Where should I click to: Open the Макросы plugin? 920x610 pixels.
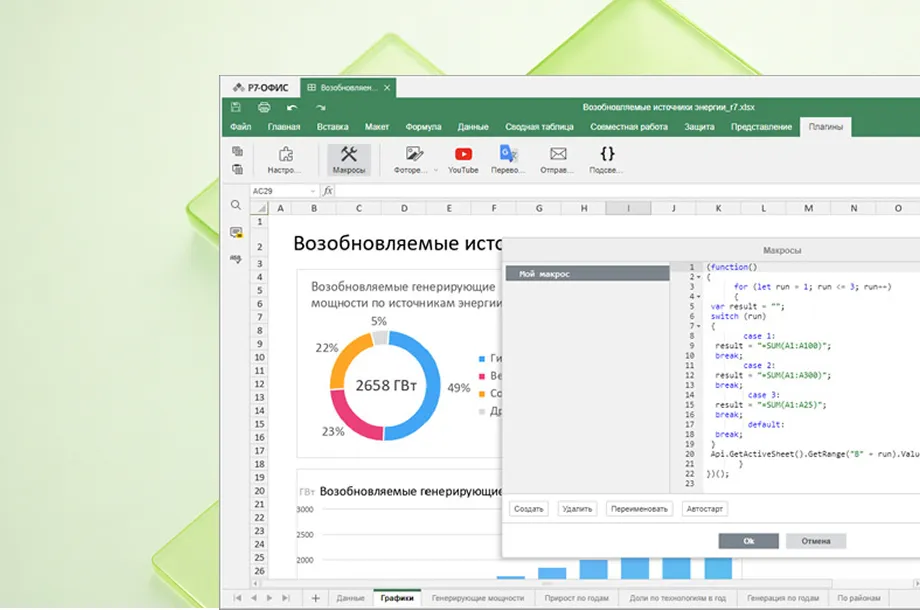pos(349,160)
